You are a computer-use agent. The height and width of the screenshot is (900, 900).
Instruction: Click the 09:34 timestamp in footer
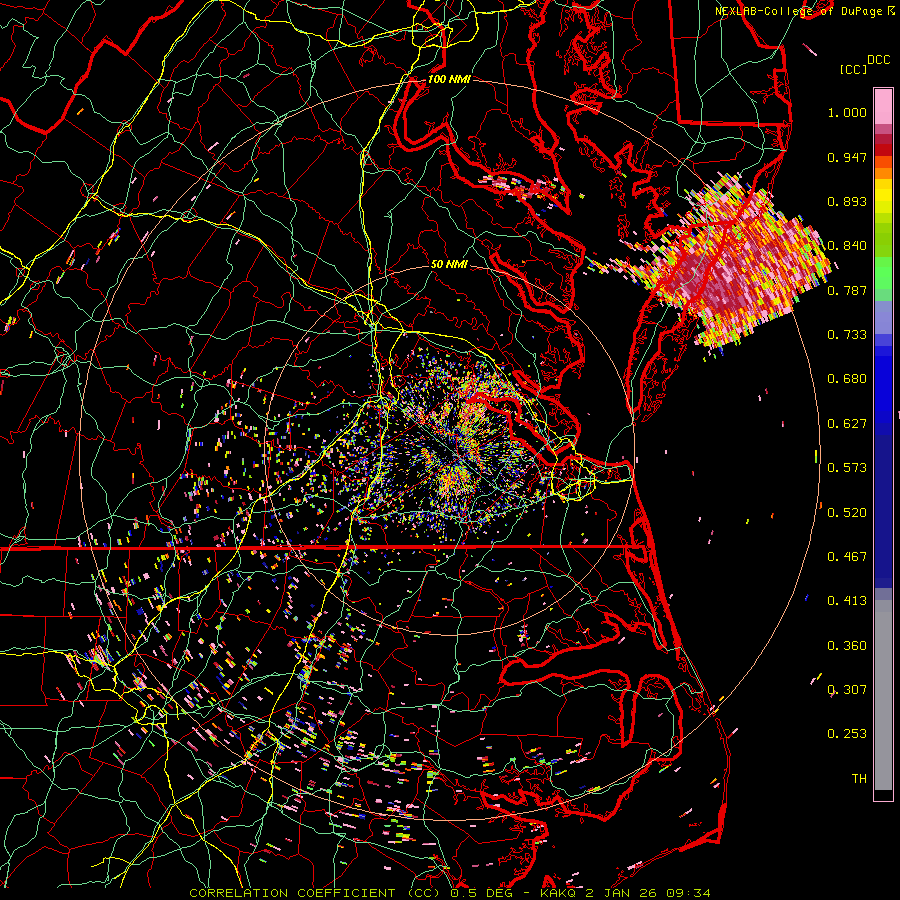click(x=690, y=893)
